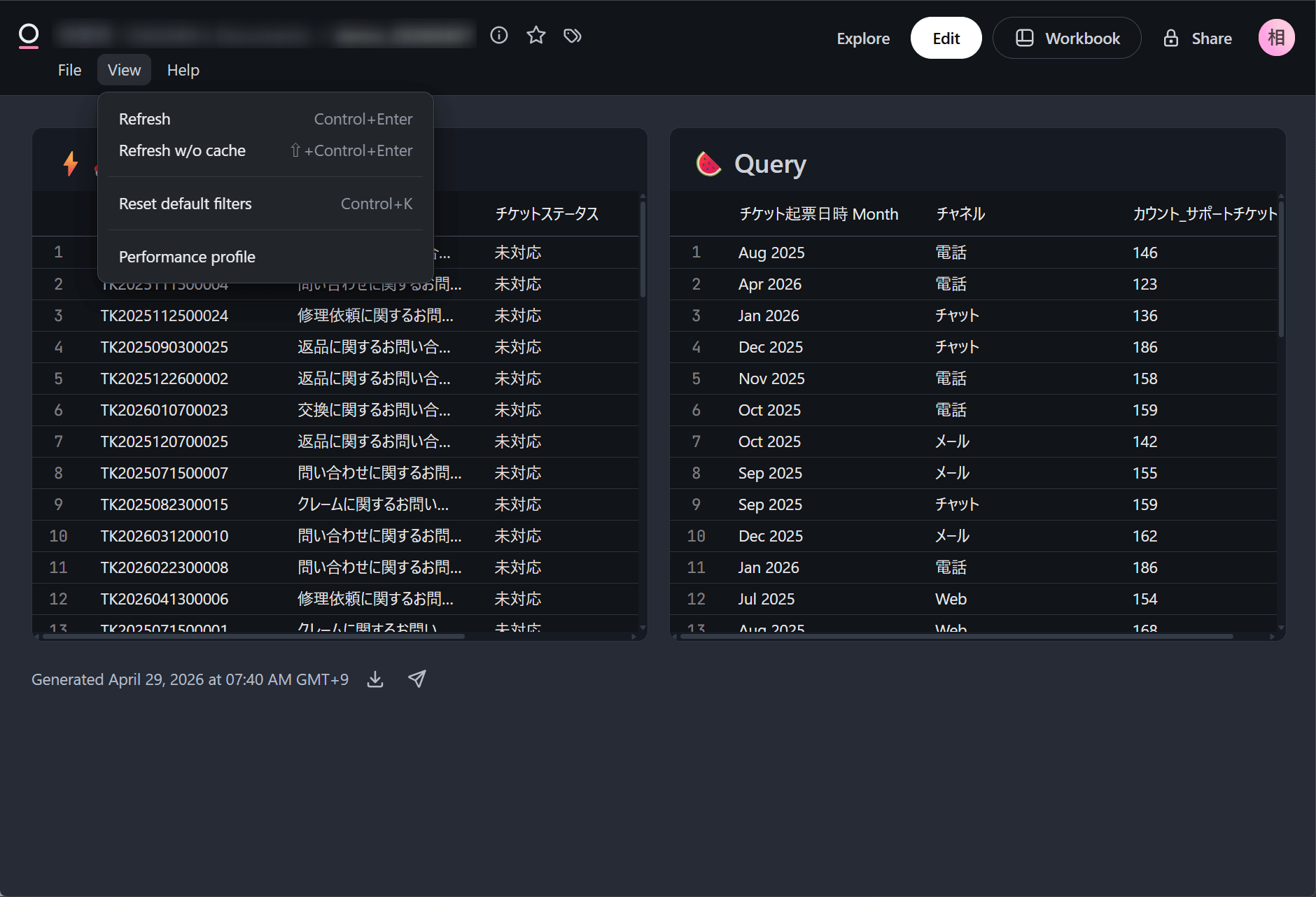Screen dimensions: 1316x897
Task: Click the Omni logo home icon
Action: pyautogui.click(x=29, y=35)
